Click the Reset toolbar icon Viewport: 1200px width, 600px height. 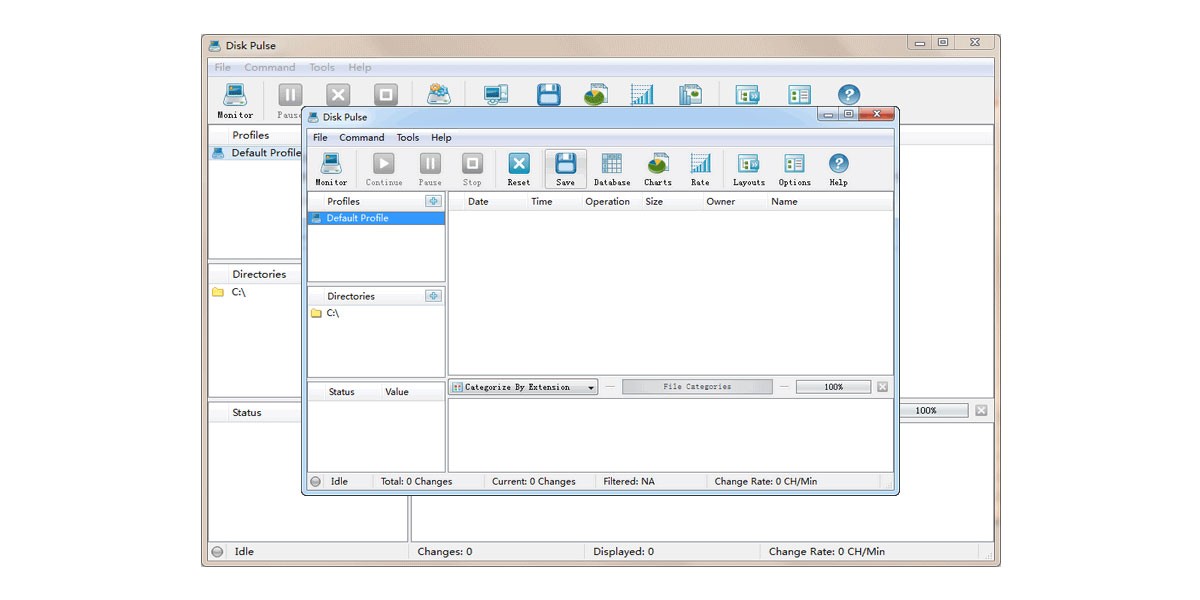tap(519, 169)
